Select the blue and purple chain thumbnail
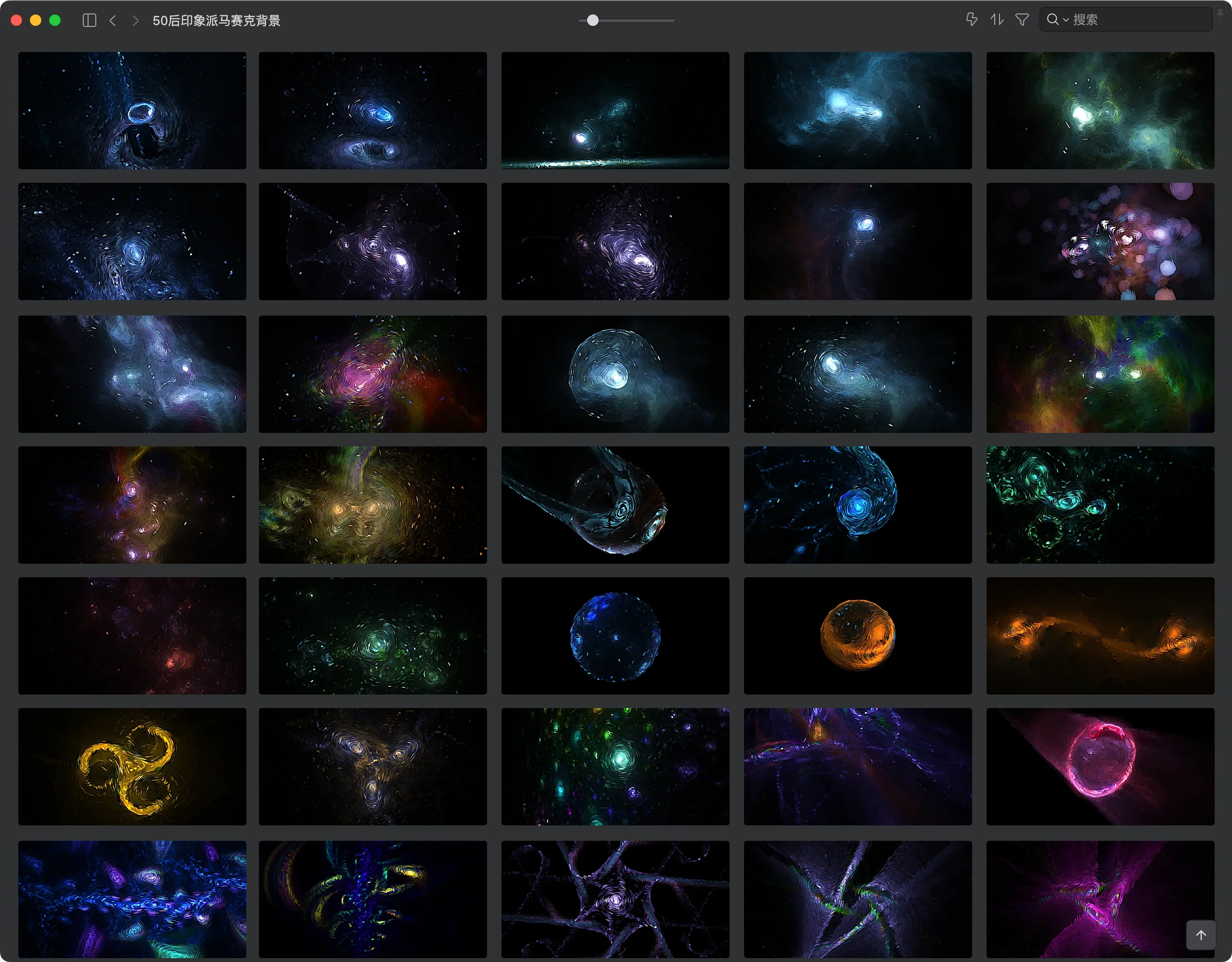The height and width of the screenshot is (962, 1232). pos(132,899)
